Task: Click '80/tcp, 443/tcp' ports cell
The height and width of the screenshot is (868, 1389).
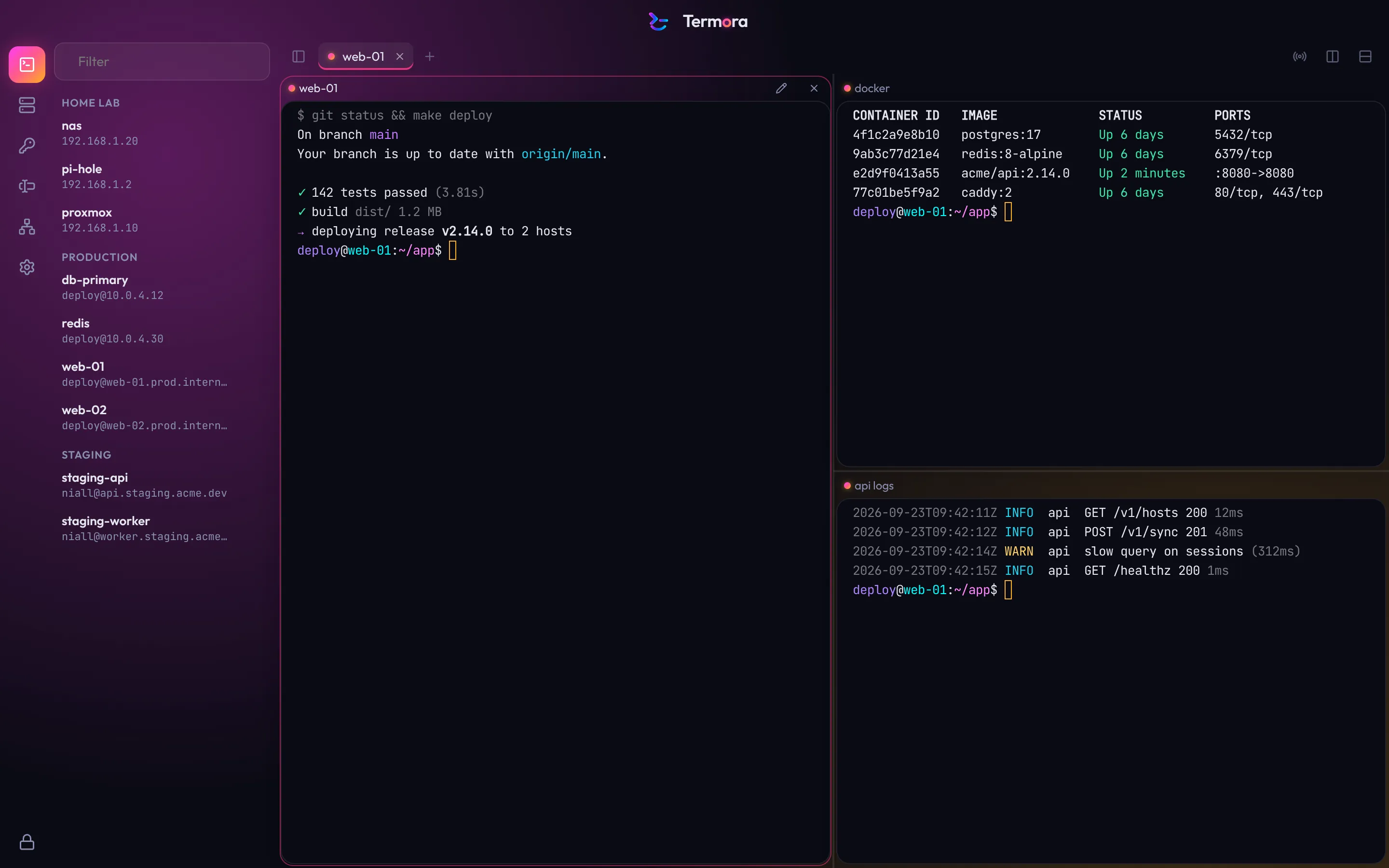Action: tap(1268, 192)
